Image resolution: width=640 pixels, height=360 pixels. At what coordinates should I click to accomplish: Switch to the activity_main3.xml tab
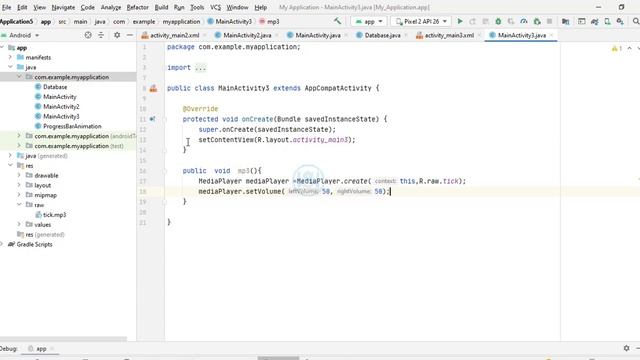point(449,36)
